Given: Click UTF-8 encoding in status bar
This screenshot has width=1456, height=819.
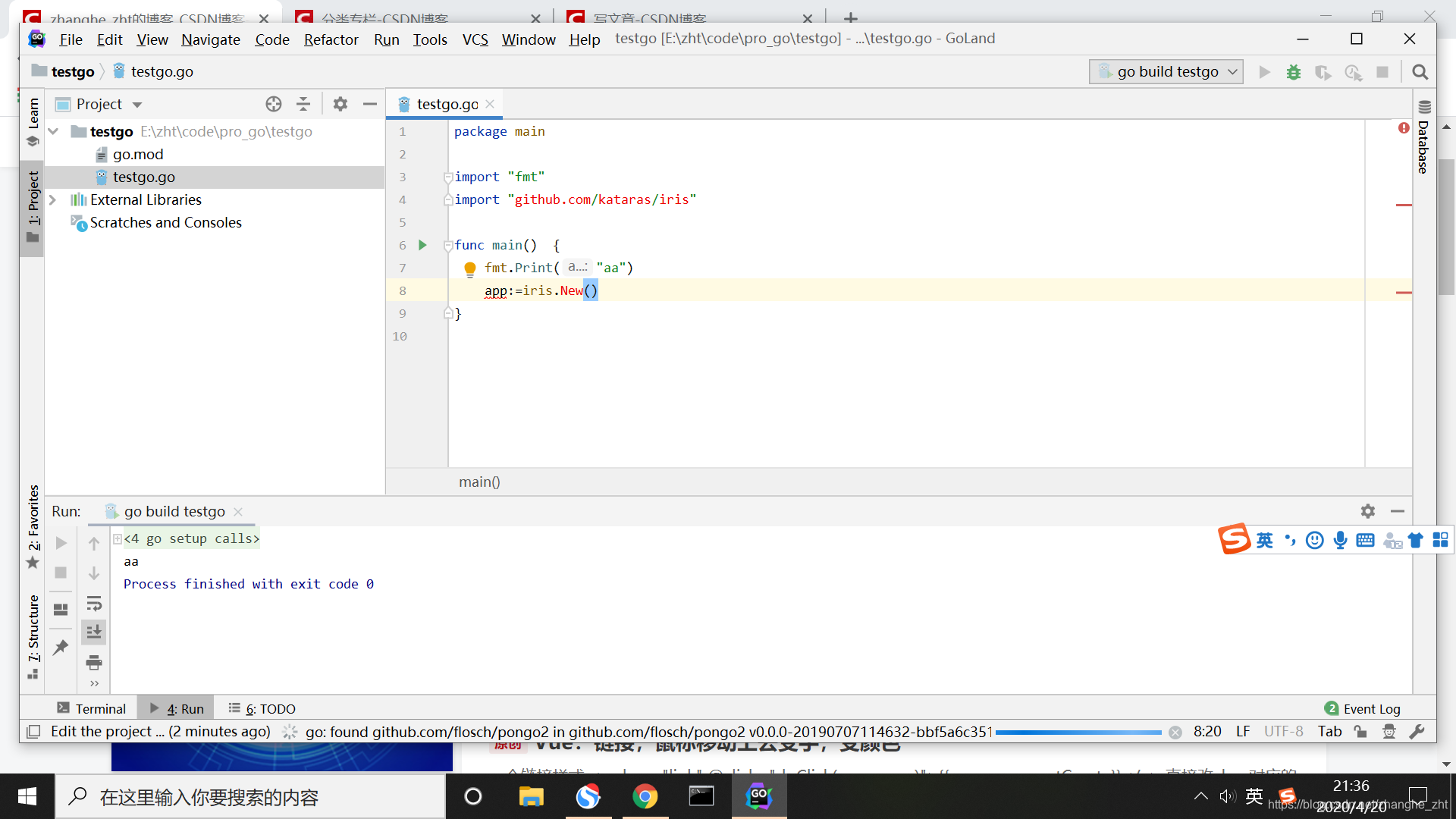Looking at the screenshot, I should point(1283,731).
